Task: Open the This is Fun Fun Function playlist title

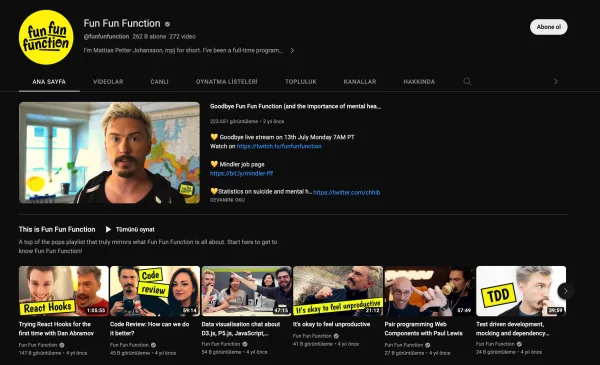Action: [57, 230]
